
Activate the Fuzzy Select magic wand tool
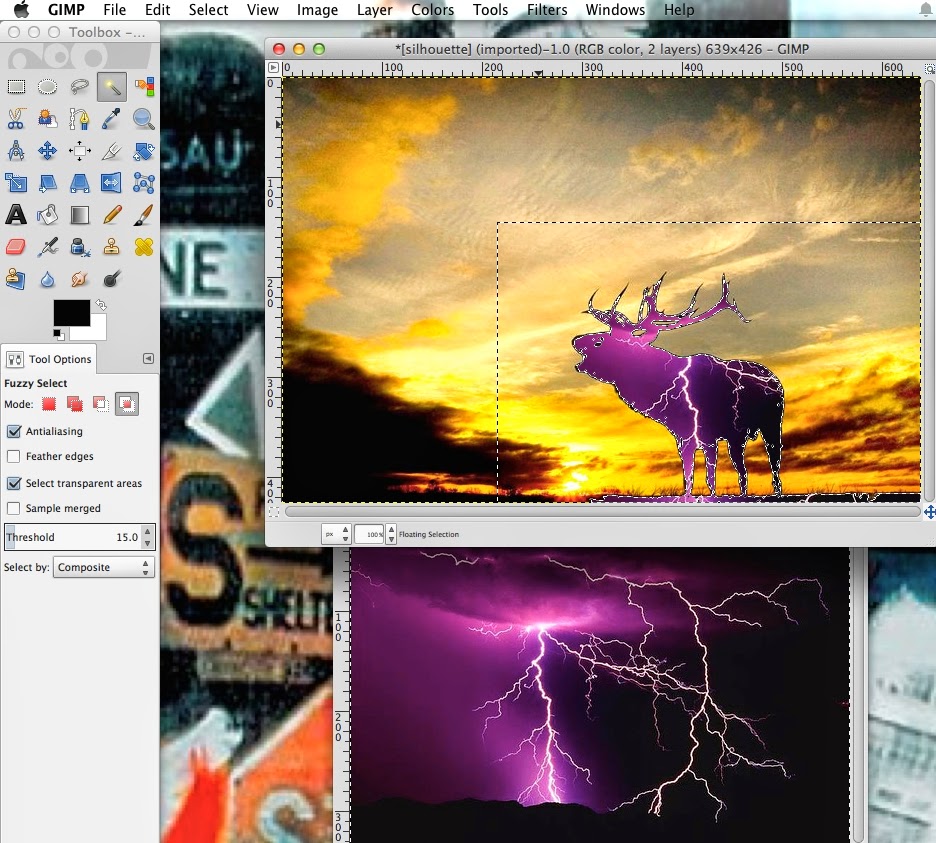(112, 87)
